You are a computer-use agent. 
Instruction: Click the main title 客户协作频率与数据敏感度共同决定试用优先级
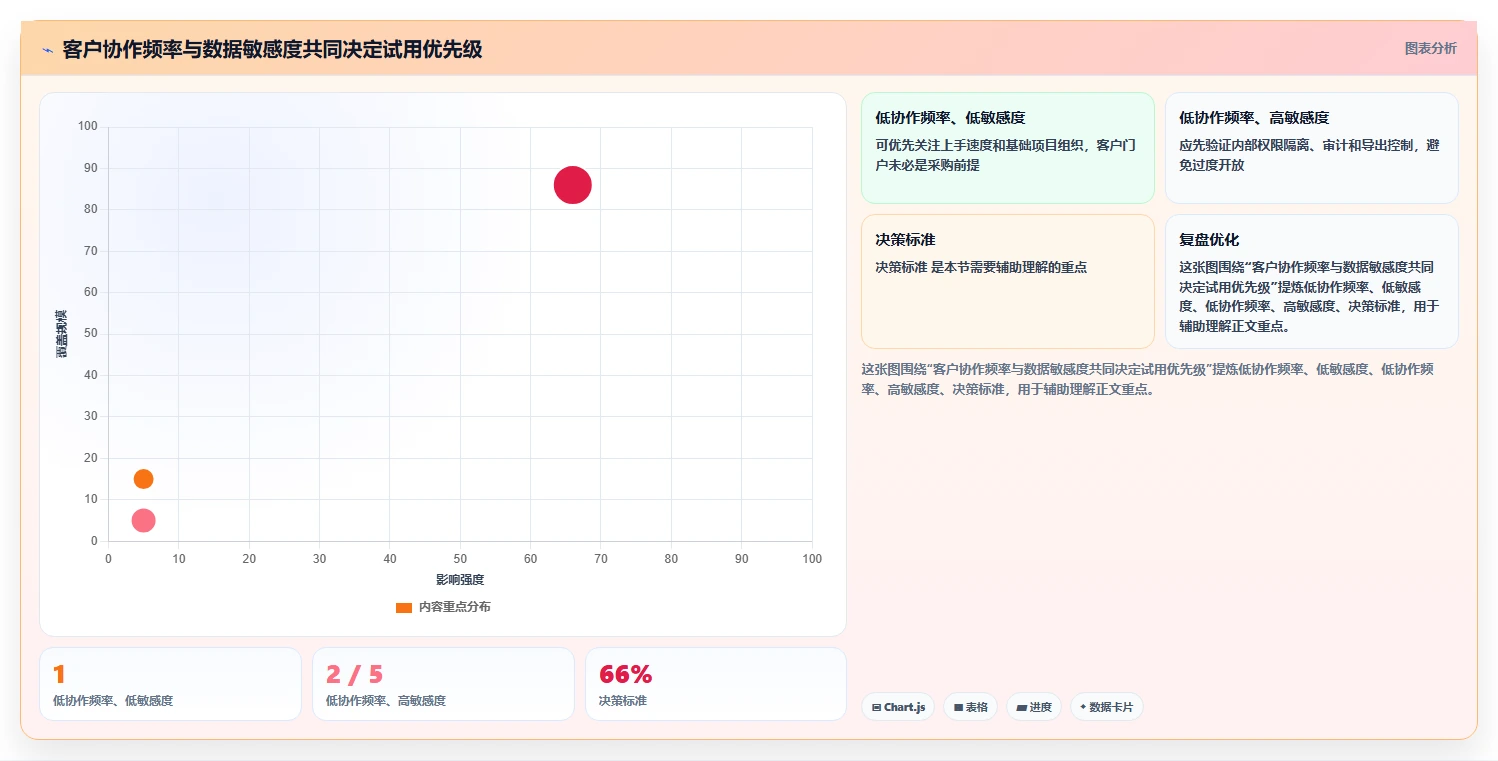tap(272, 49)
